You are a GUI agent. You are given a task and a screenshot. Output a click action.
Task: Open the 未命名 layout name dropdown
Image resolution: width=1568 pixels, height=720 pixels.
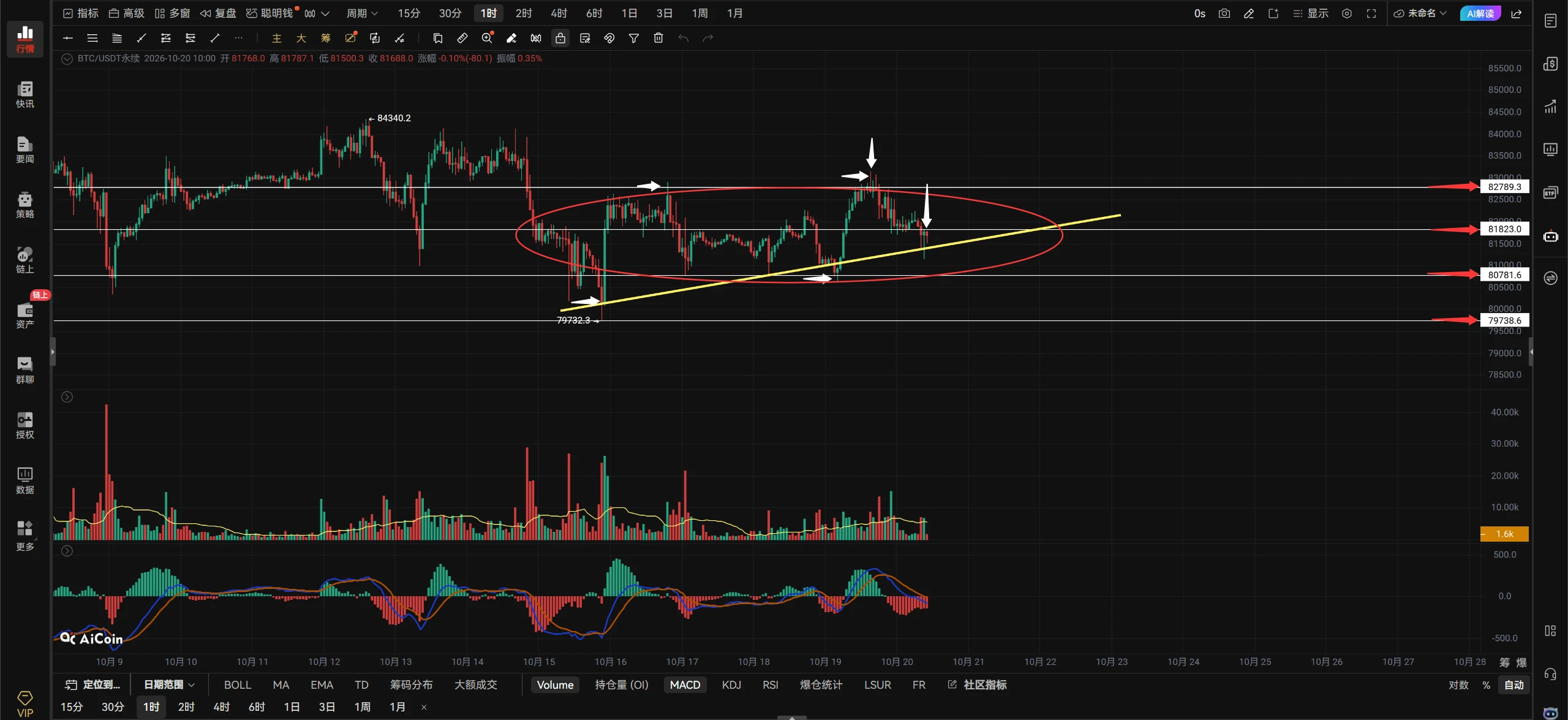coord(1420,13)
